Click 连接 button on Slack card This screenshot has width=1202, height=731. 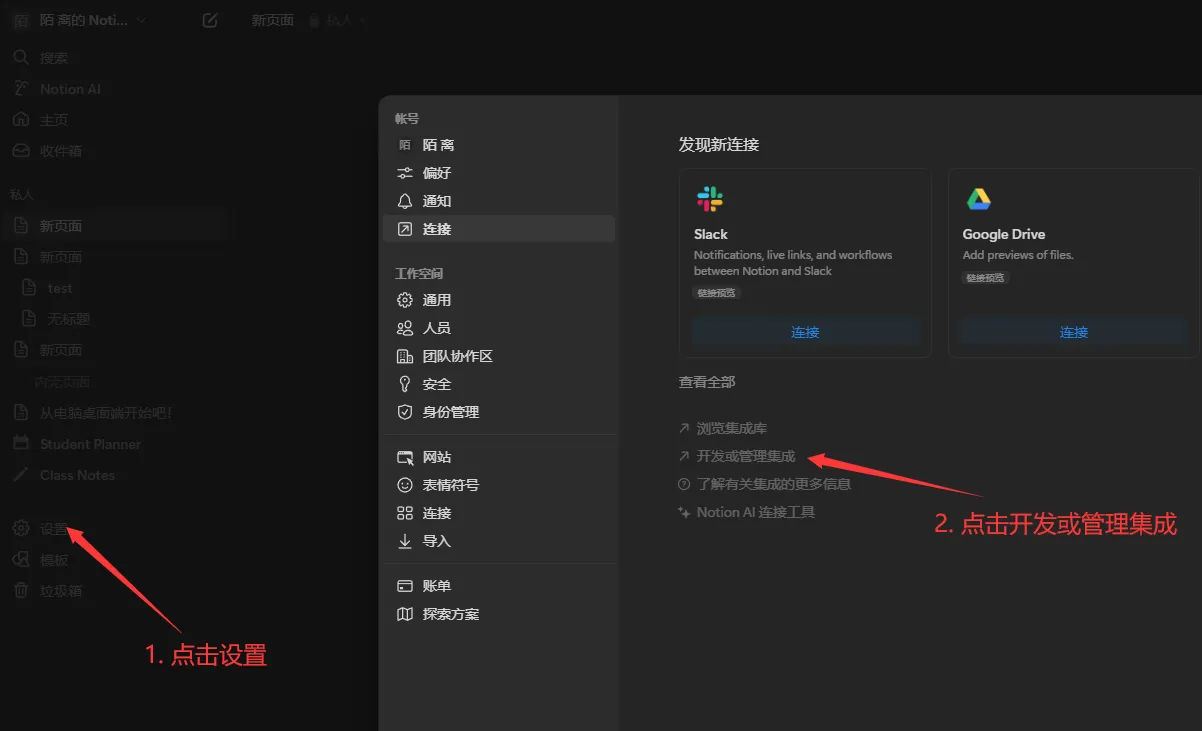coord(805,332)
